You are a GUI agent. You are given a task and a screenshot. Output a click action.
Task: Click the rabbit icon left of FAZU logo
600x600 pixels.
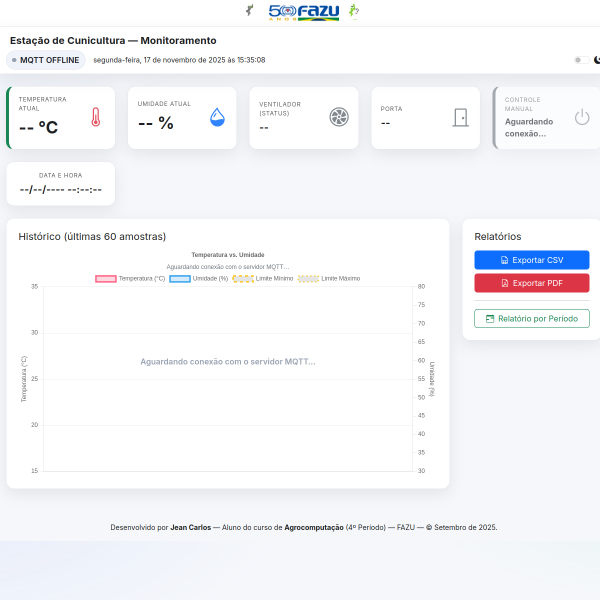tap(249, 10)
